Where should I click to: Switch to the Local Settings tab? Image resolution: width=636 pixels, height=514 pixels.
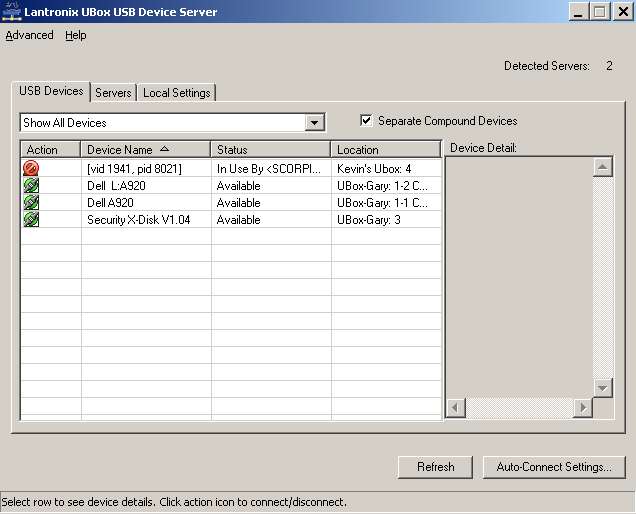click(x=177, y=93)
